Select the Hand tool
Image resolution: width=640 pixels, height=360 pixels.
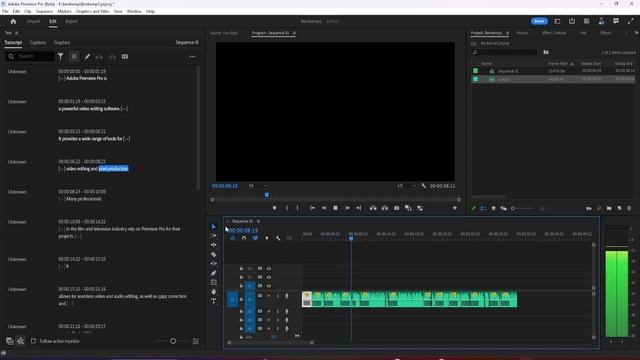(213, 292)
